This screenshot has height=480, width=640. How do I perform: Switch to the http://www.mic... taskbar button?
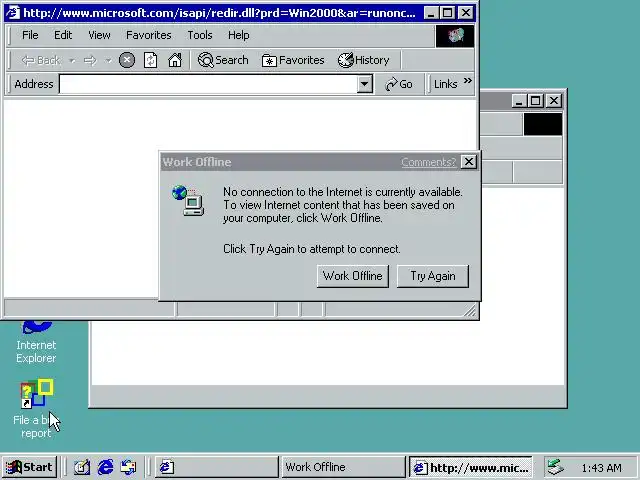471,467
